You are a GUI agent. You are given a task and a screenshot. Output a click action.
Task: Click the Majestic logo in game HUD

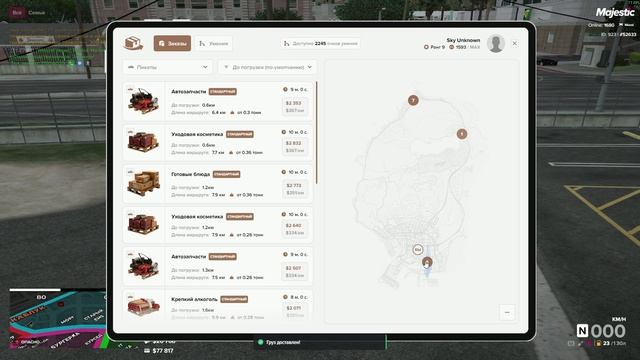coord(615,12)
